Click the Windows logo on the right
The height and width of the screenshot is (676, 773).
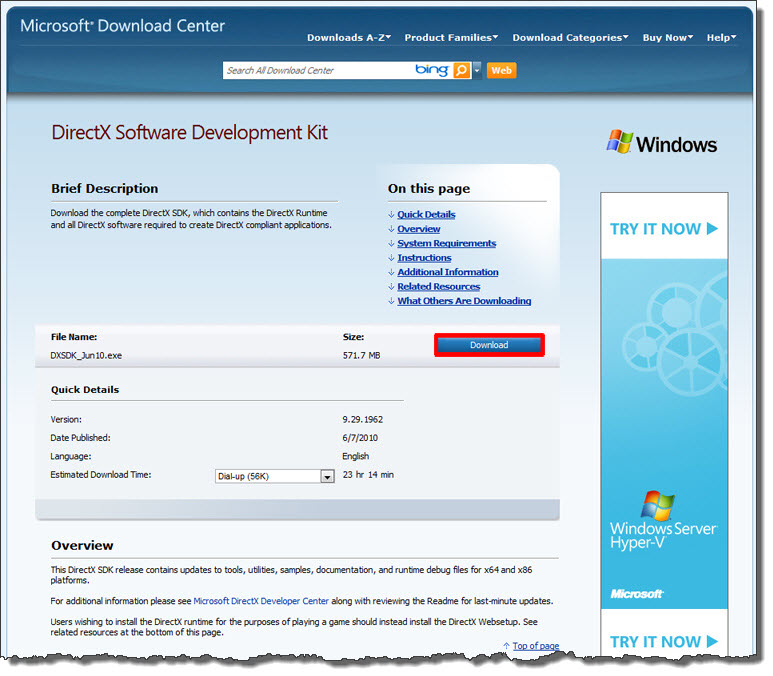coord(662,143)
